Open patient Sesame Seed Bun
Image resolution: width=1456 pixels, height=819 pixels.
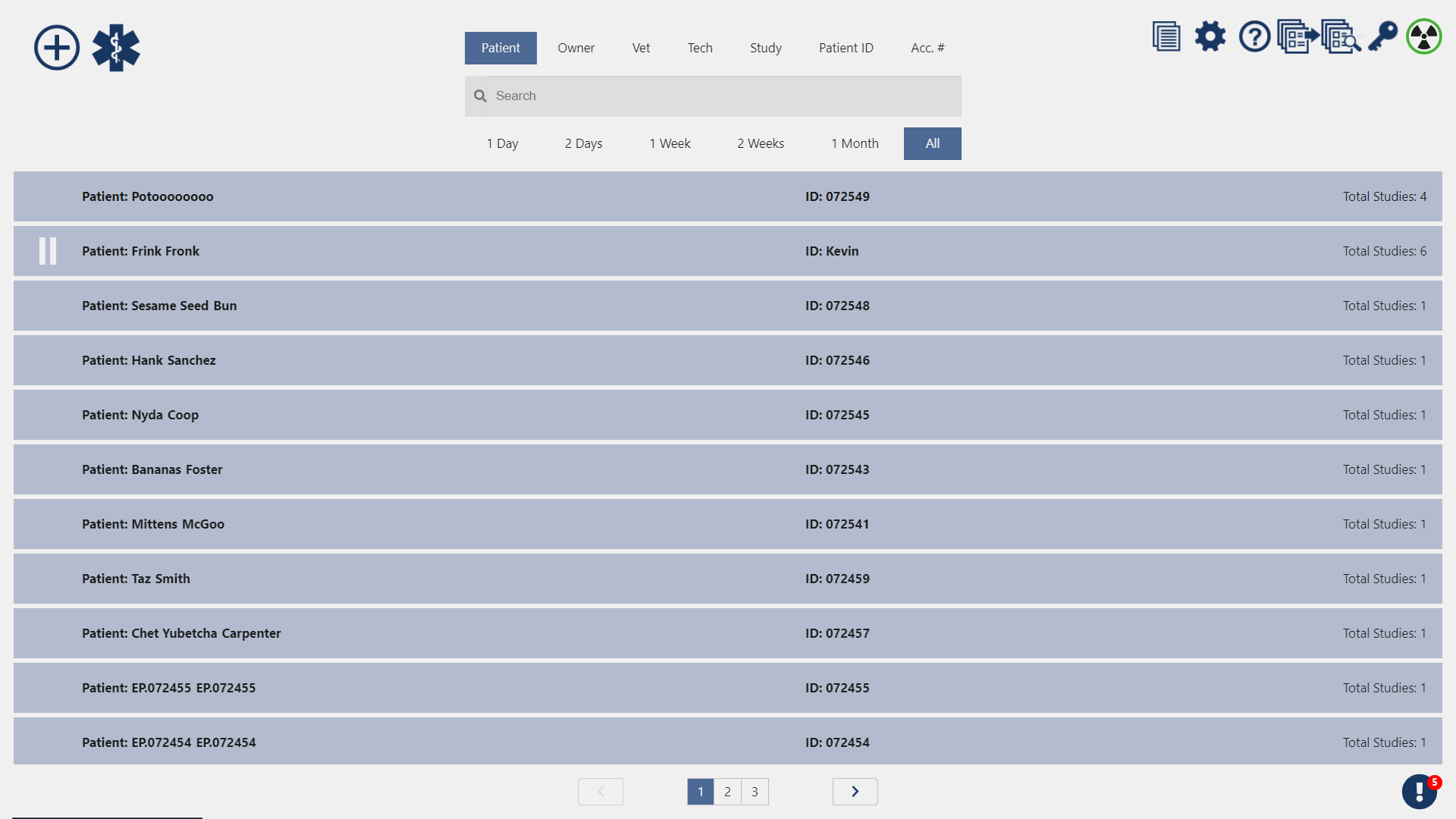728,306
